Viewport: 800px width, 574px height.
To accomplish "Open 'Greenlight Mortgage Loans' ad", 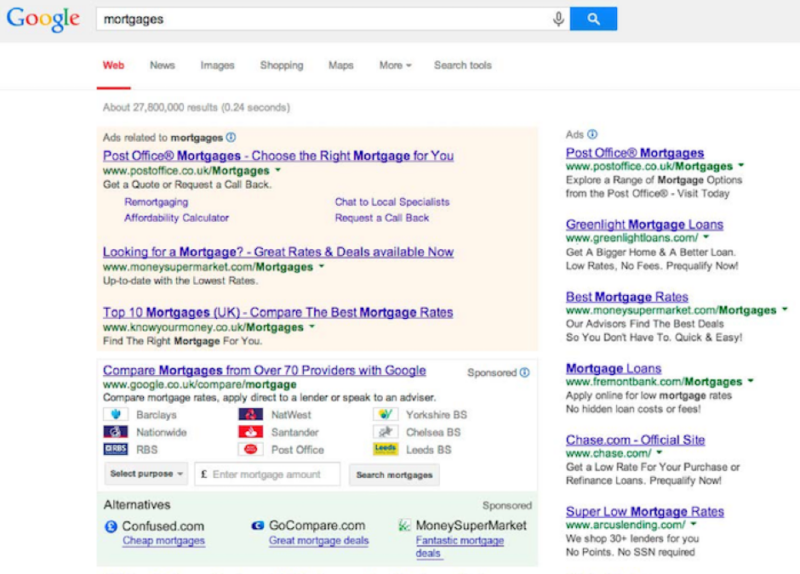I will click(x=644, y=224).
